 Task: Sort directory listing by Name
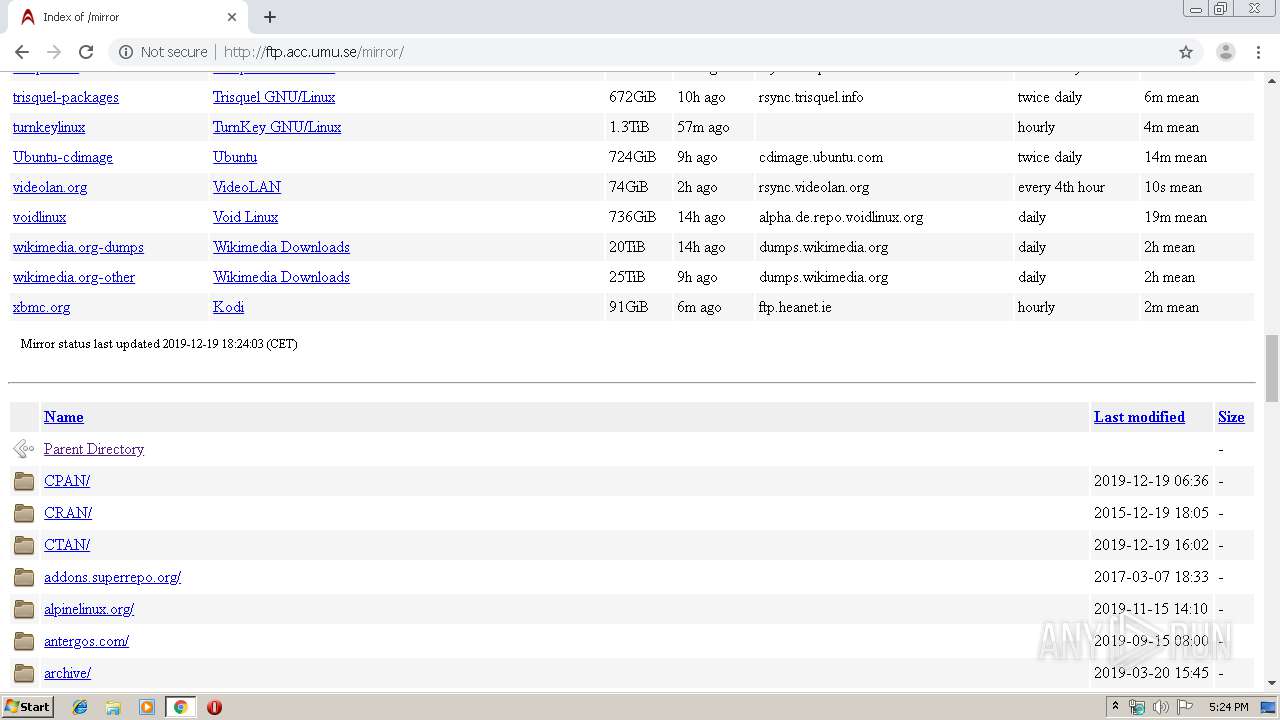(63, 417)
